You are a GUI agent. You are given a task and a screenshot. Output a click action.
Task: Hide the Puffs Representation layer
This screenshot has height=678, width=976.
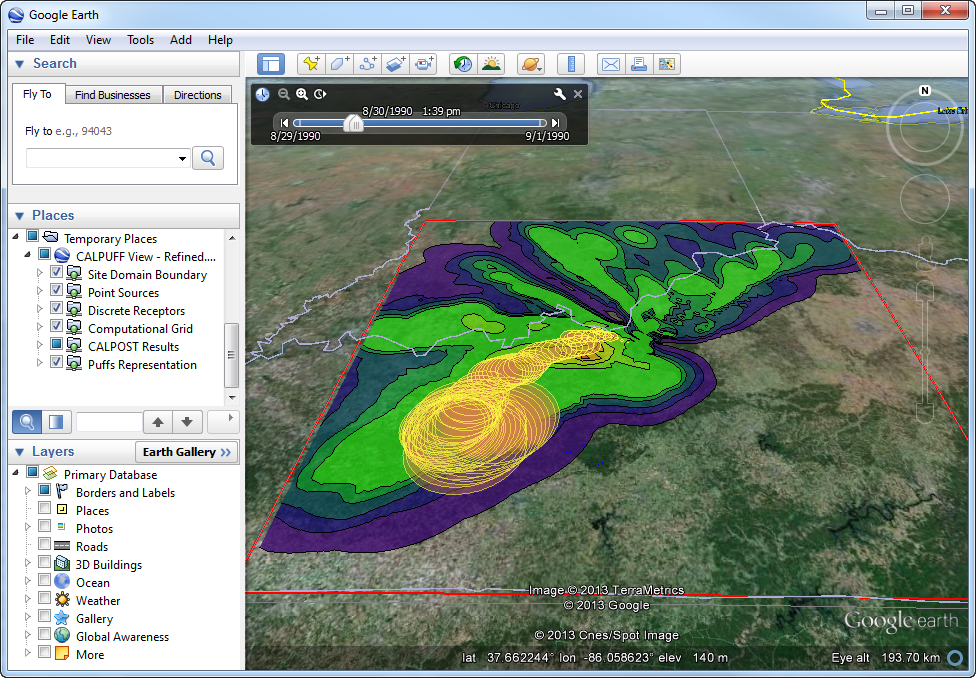click(57, 362)
